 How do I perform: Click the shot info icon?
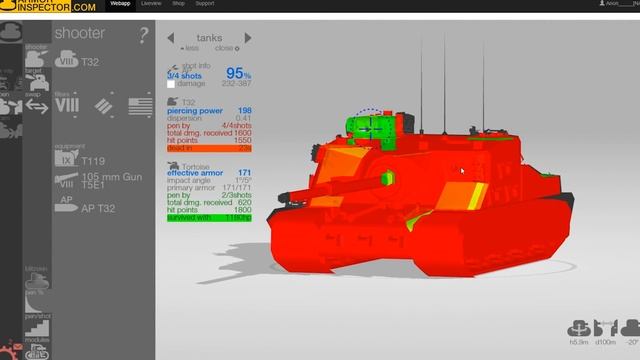click(173, 68)
